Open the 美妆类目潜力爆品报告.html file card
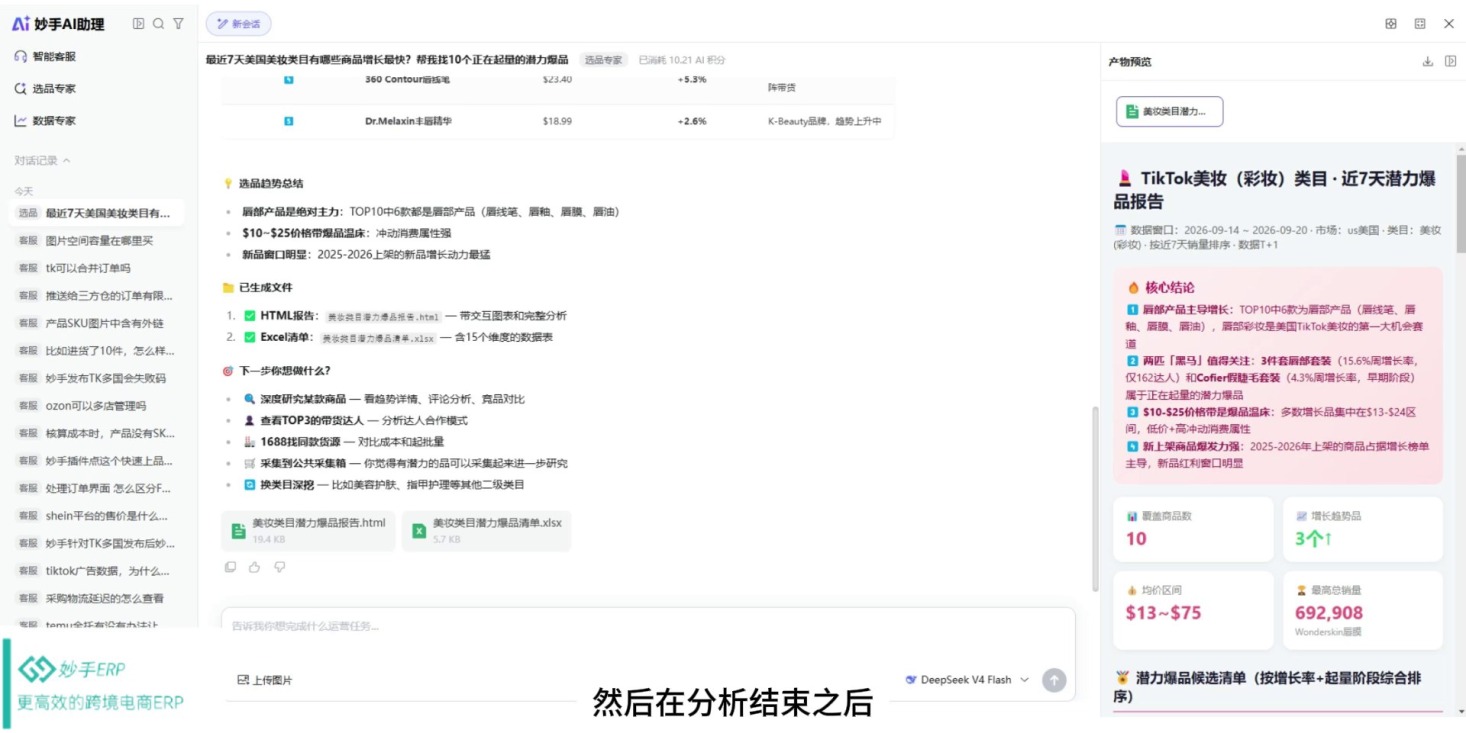Image resolution: width=1466 pixels, height=733 pixels. pyautogui.click(x=308, y=531)
